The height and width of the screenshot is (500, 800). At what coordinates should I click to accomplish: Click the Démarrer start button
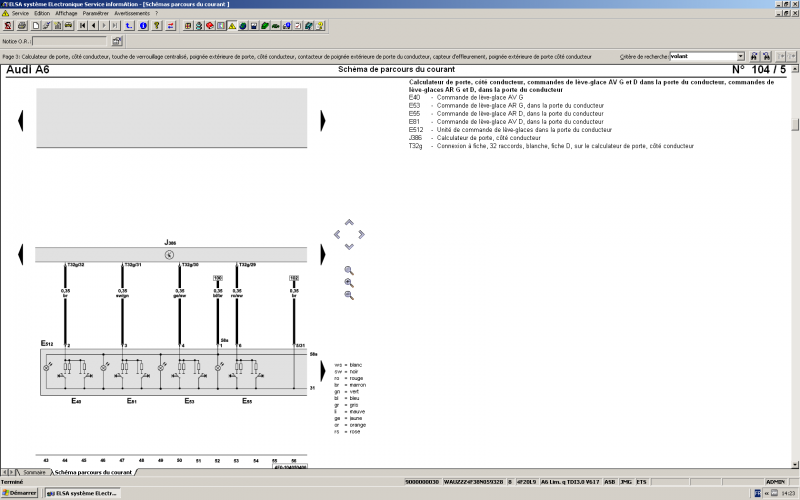tap(19, 493)
